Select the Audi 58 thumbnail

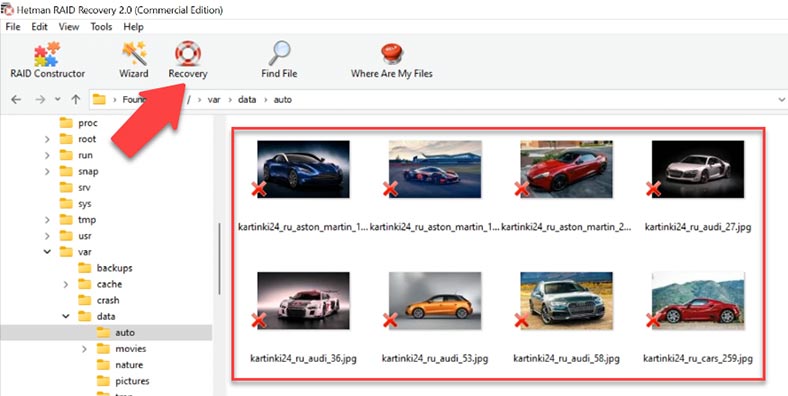pyautogui.click(x=566, y=301)
